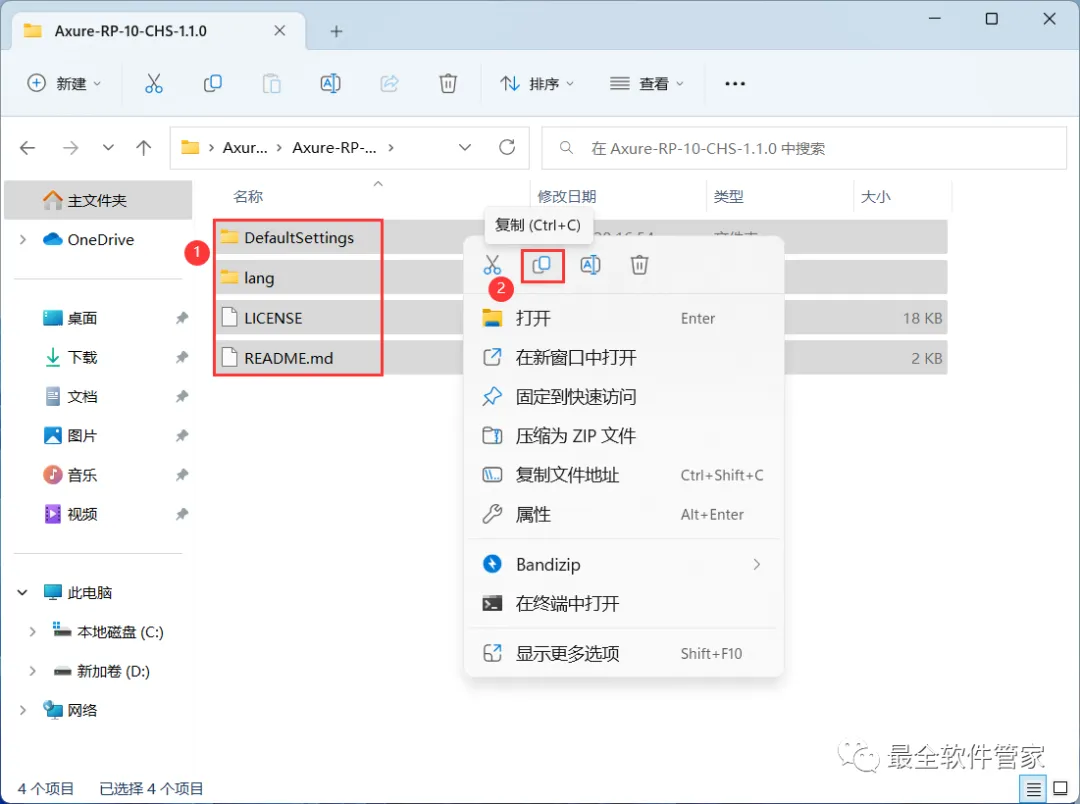Screen dimensions: 1080x804
Task: Switch to large icons view in the status bar
Action: coord(1061,789)
